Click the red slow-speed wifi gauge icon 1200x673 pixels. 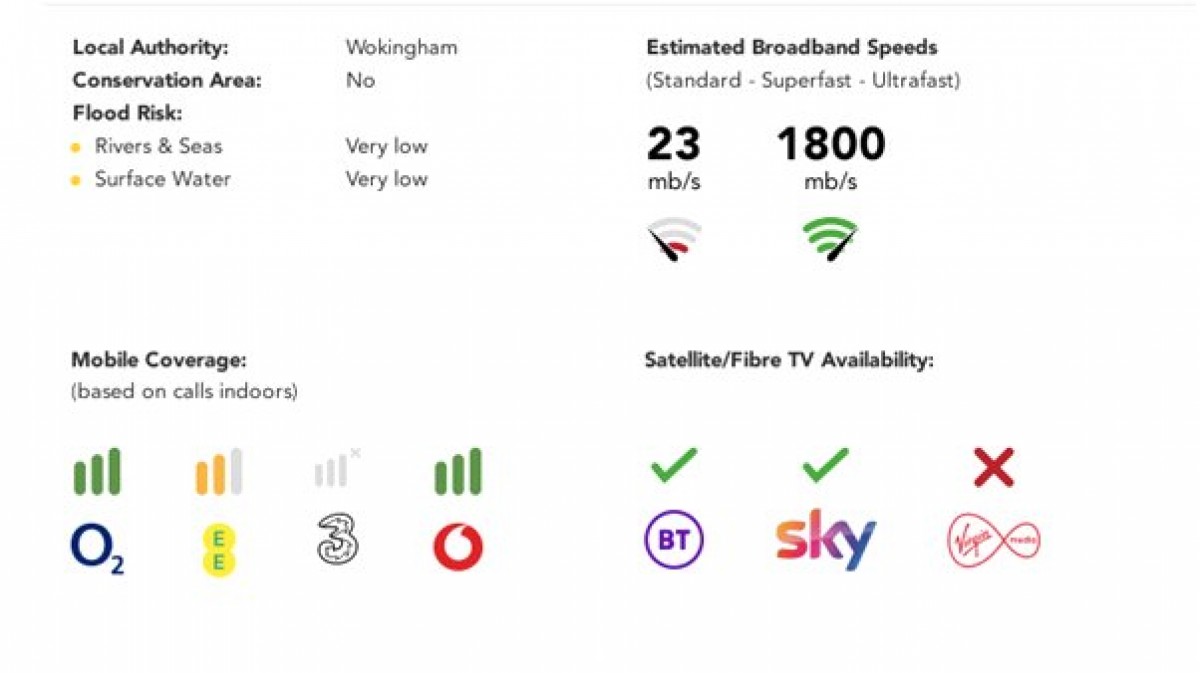[674, 241]
